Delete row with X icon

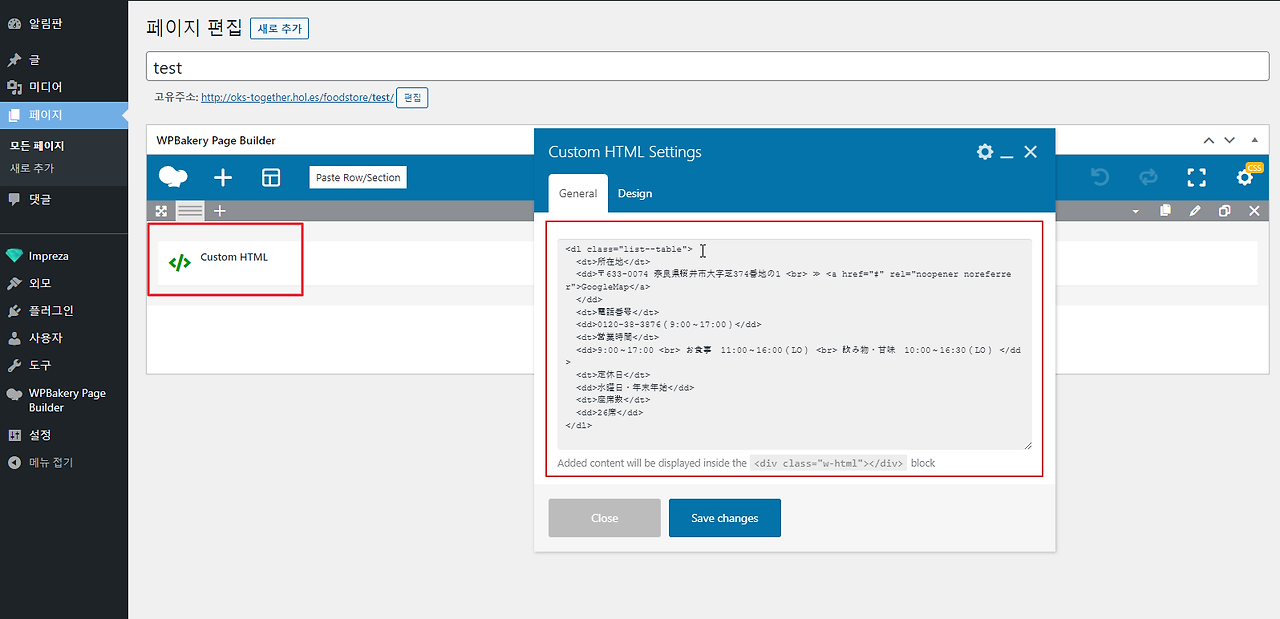tap(1254, 211)
